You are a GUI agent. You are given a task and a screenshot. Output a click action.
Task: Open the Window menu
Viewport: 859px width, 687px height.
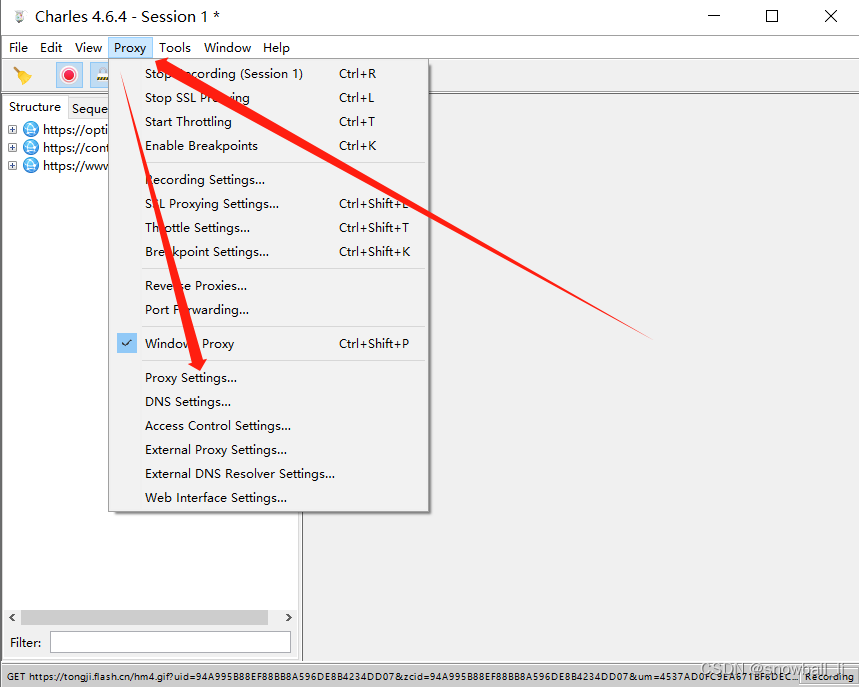[227, 48]
